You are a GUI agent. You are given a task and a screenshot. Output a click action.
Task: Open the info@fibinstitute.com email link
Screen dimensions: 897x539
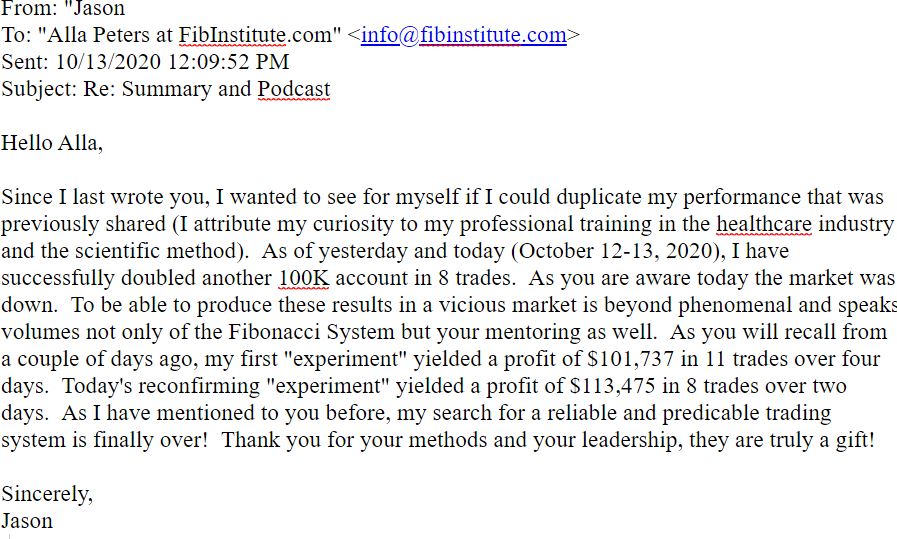(x=463, y=35)
